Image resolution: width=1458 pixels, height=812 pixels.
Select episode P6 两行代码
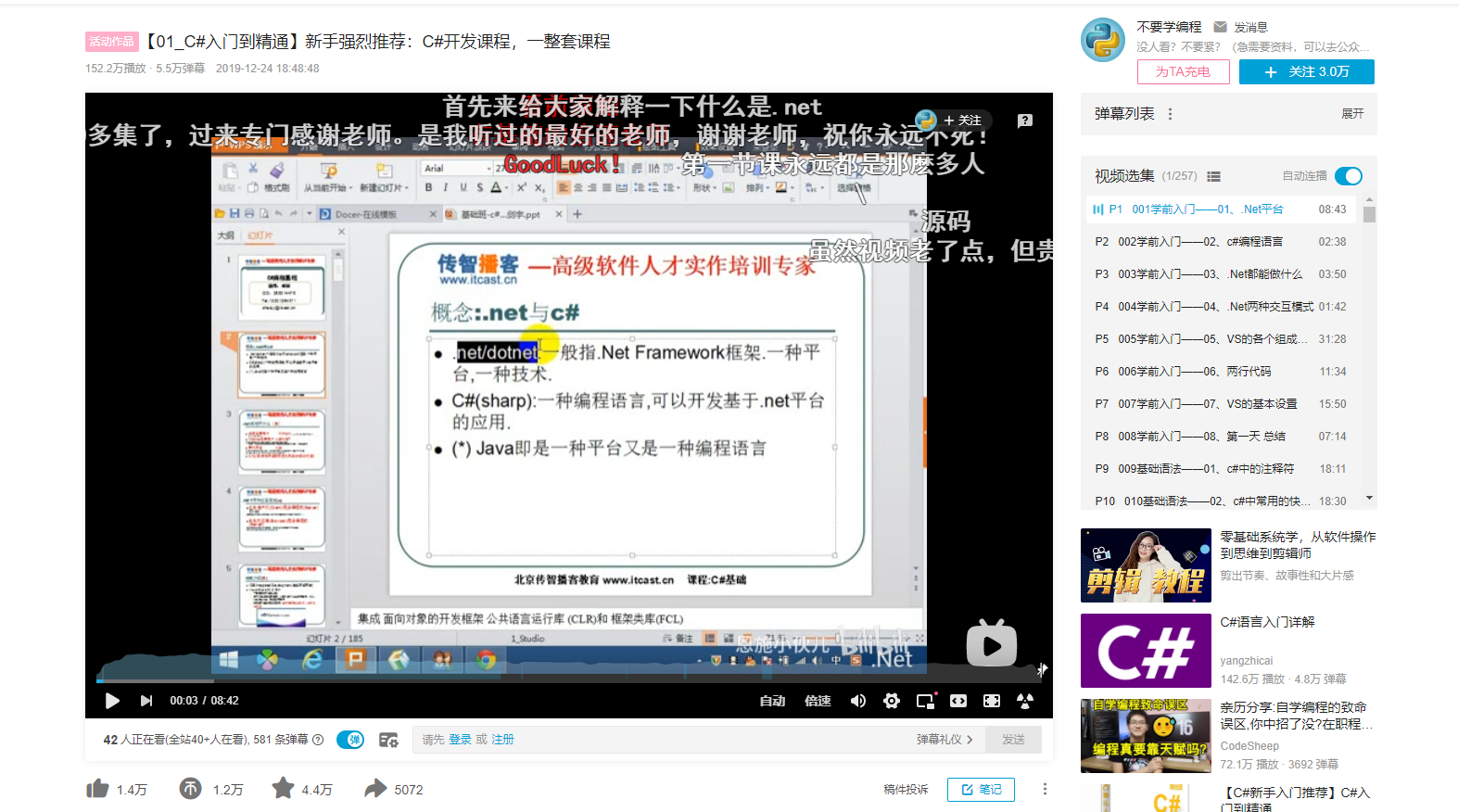point(1221,372)
